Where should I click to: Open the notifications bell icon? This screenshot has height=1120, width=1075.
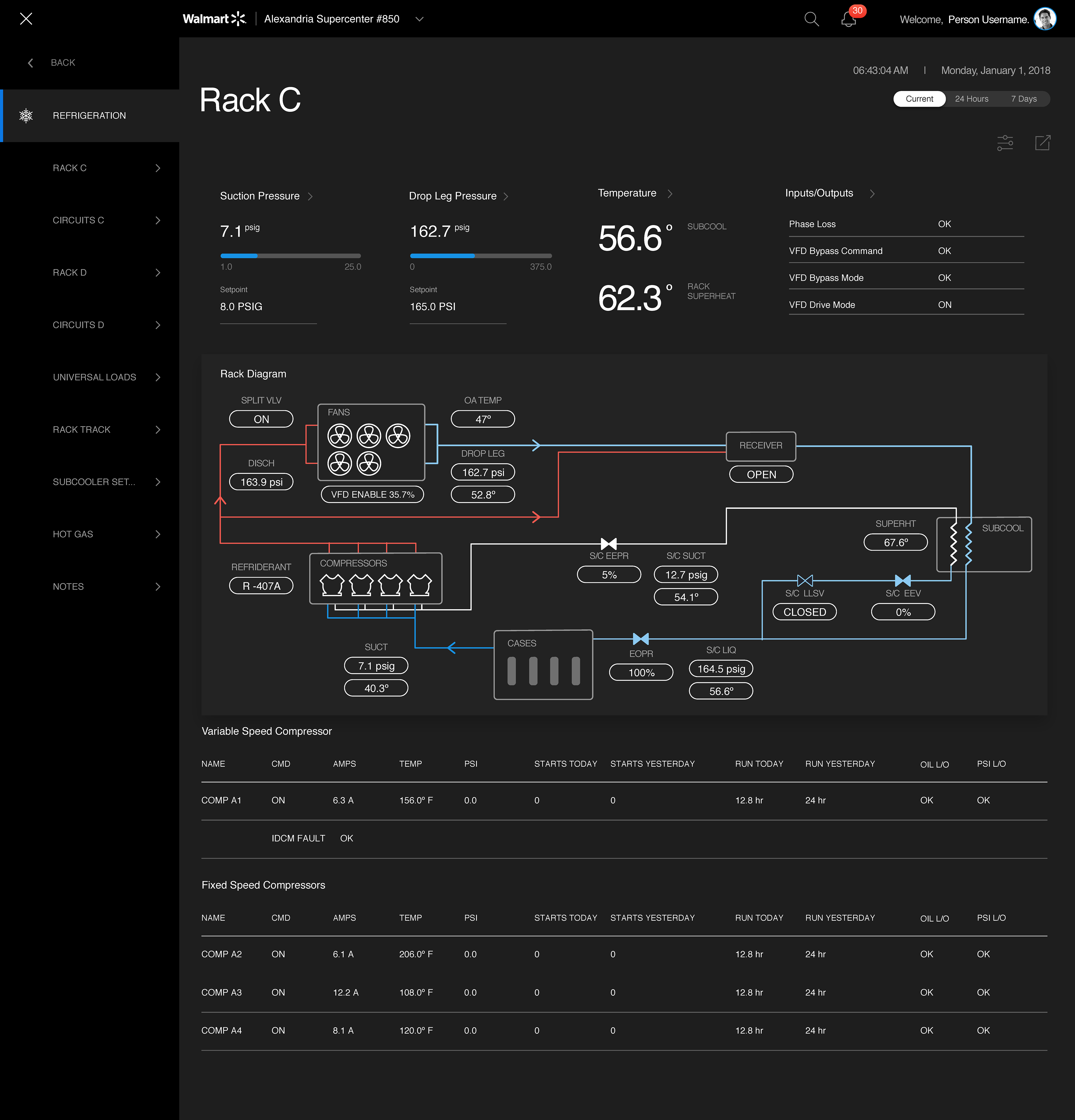[x=849, y=19]
